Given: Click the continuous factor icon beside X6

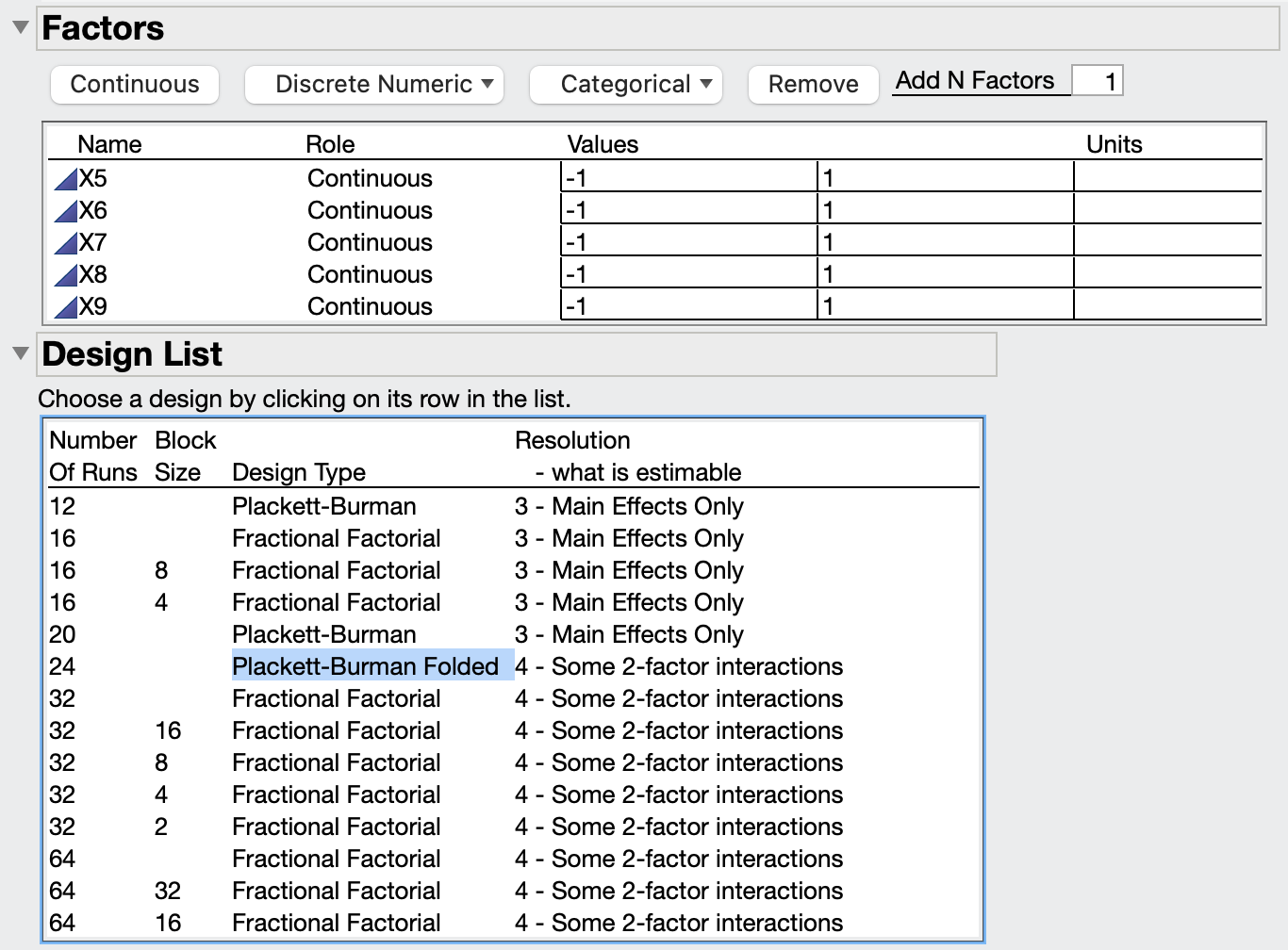Looking at the screenshot, I should coord(66,210).
